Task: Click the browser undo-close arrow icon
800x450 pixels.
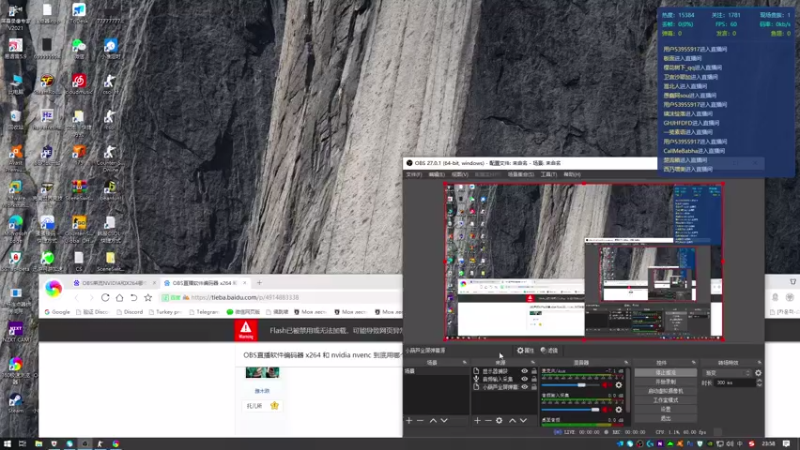Action: [x=134, y=297]
